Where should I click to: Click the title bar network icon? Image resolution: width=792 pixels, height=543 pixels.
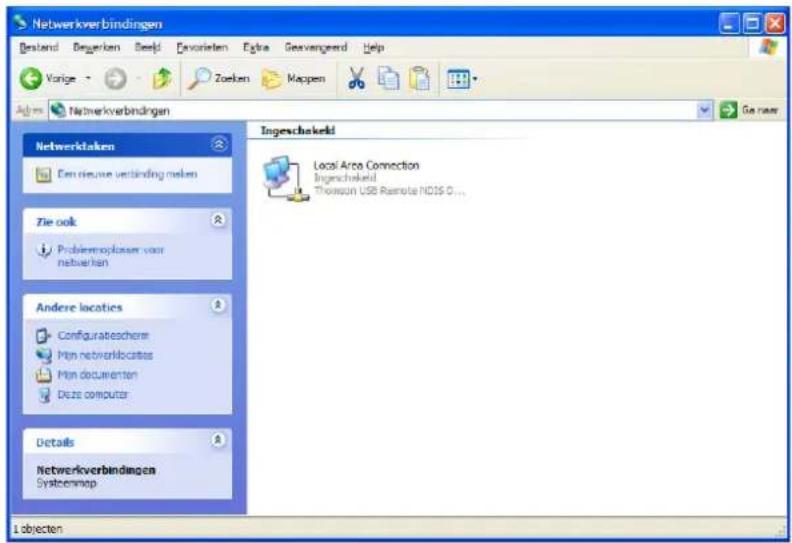tap(20, 23)
